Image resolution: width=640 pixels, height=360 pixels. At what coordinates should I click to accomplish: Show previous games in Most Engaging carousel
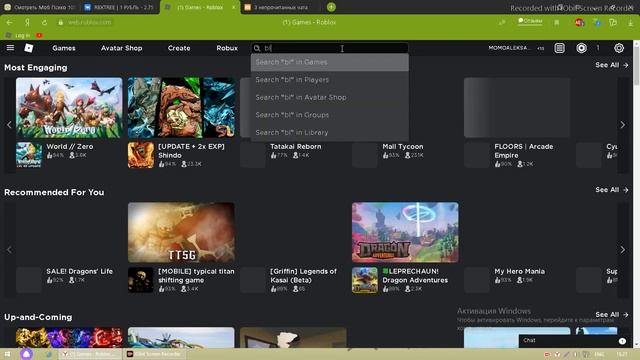coord(9,125)
